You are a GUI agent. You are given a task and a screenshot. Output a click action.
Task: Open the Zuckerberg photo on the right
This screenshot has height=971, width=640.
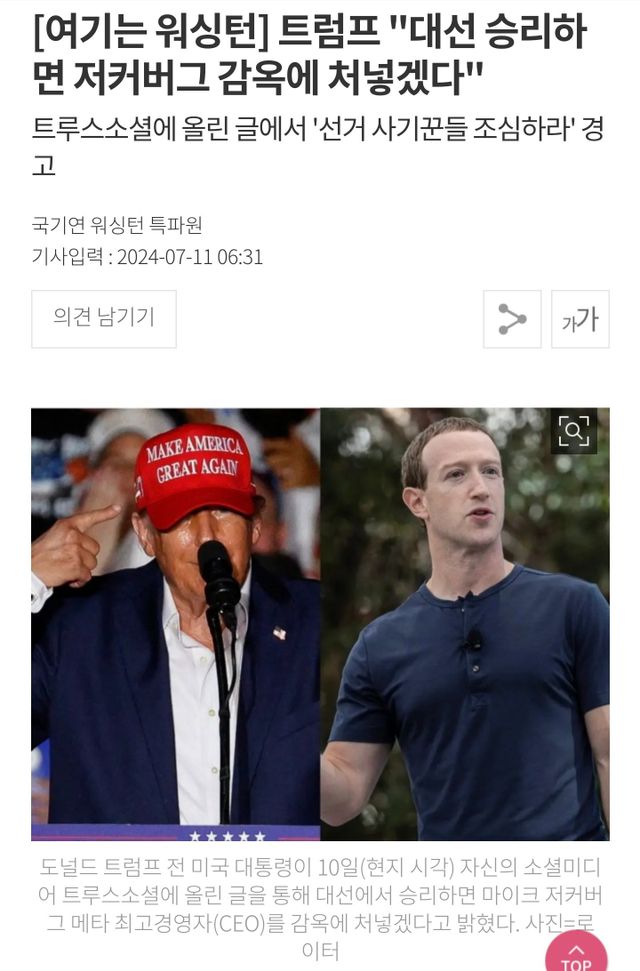coord(465,624)
